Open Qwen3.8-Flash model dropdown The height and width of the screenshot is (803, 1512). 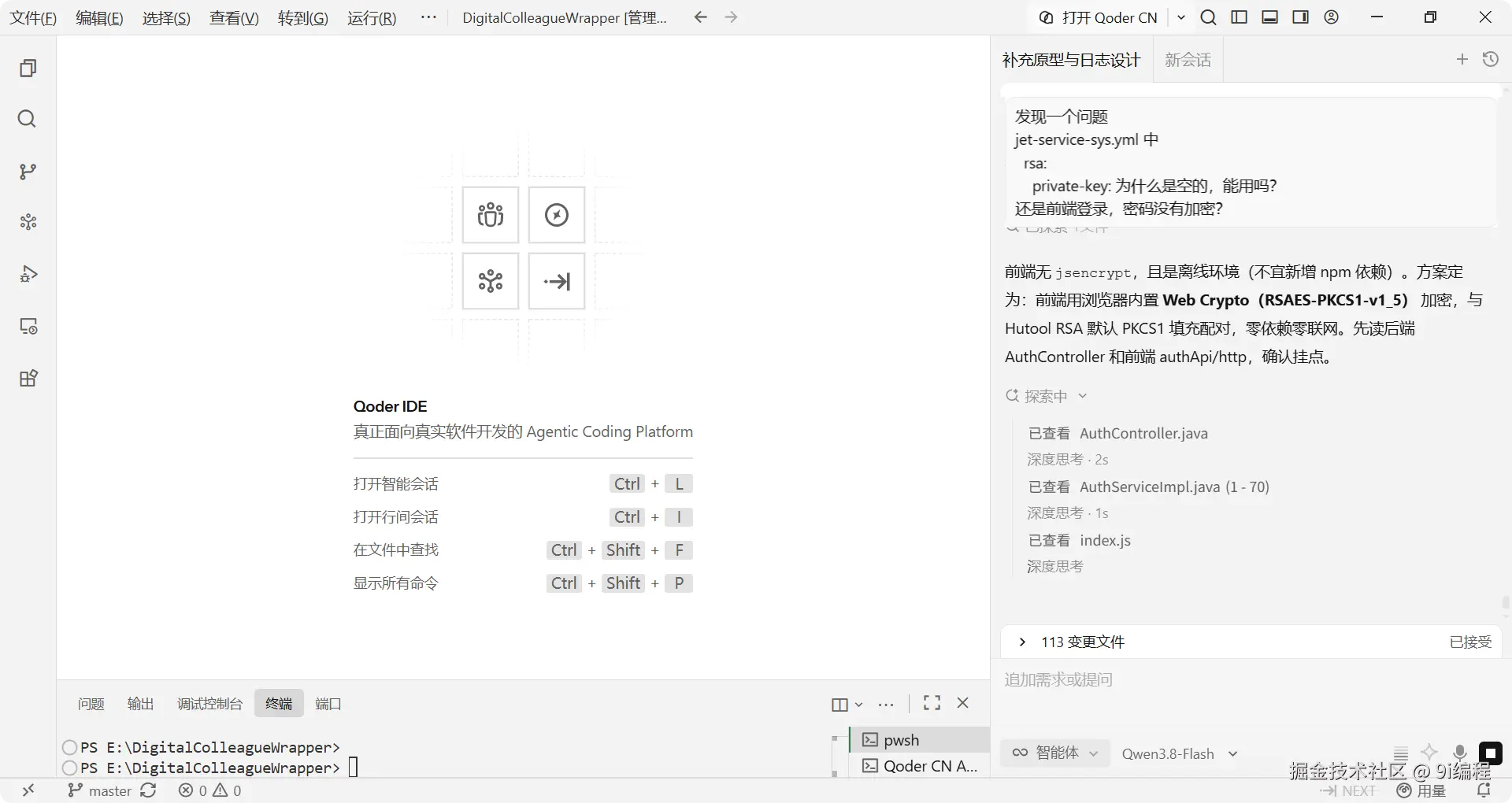click(1180, 754)
